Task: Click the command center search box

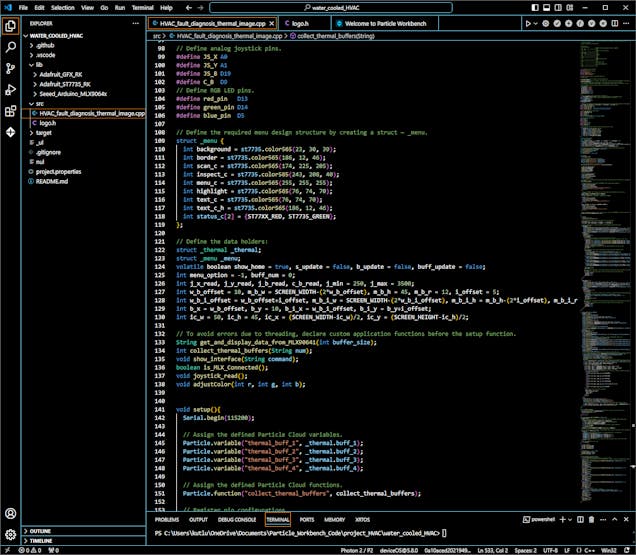Action: tap(335, 6)
